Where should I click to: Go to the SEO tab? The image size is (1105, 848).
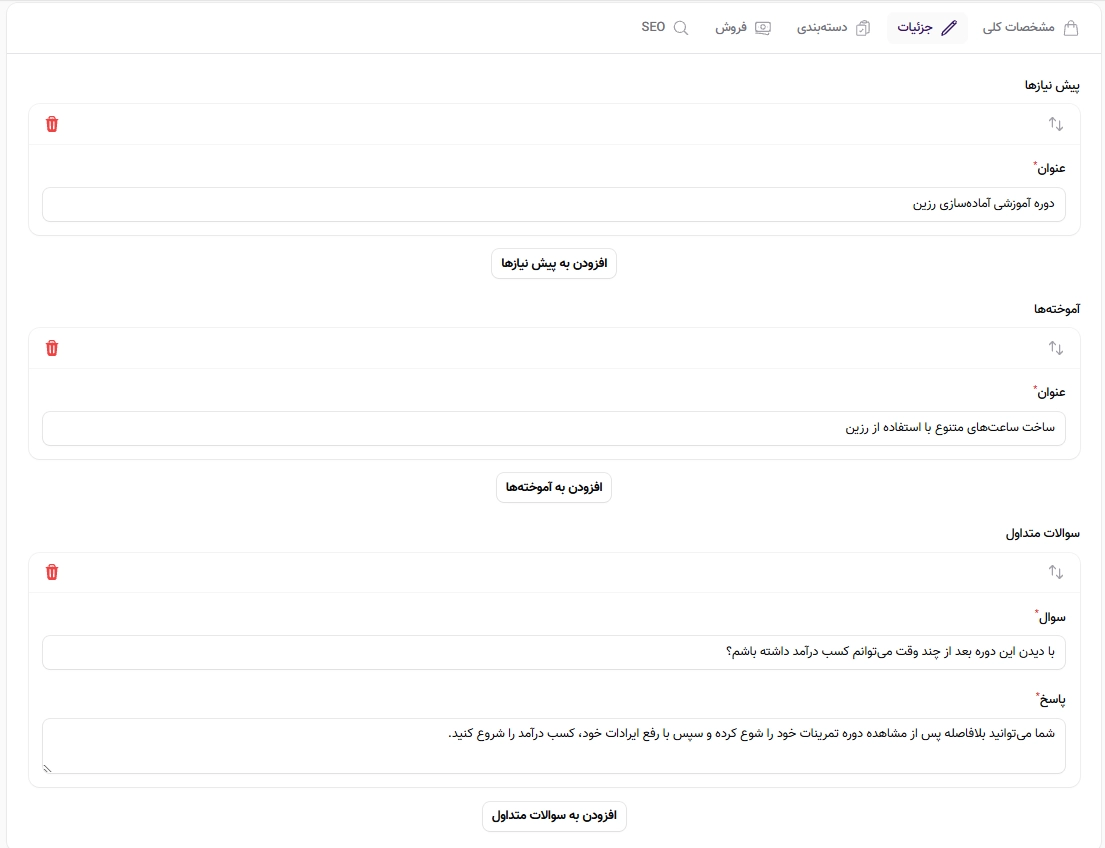pos(665,27)
